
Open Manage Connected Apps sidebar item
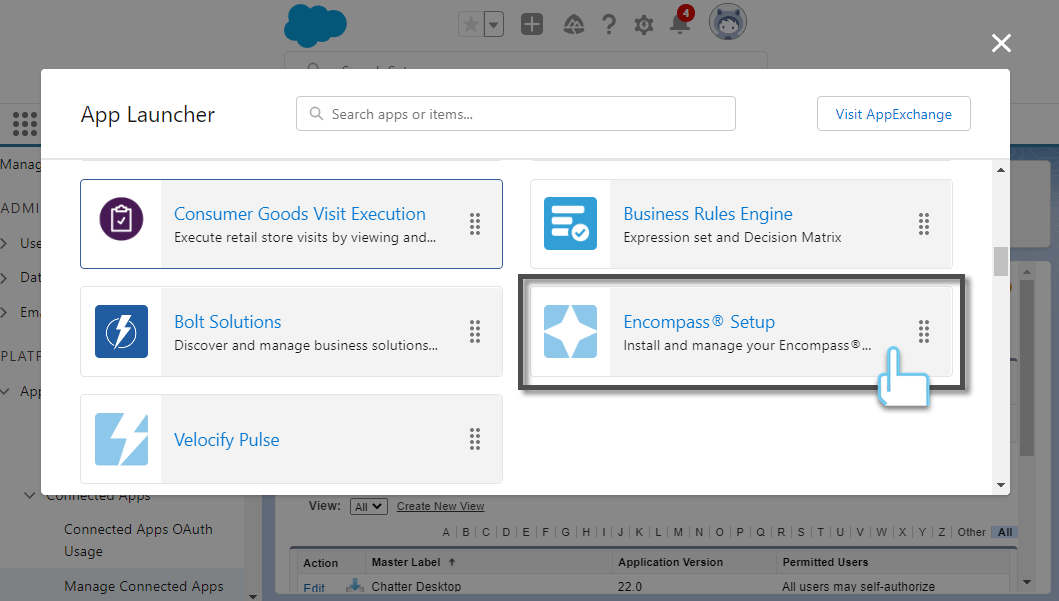pyautogui.click(x=144, y=586)
